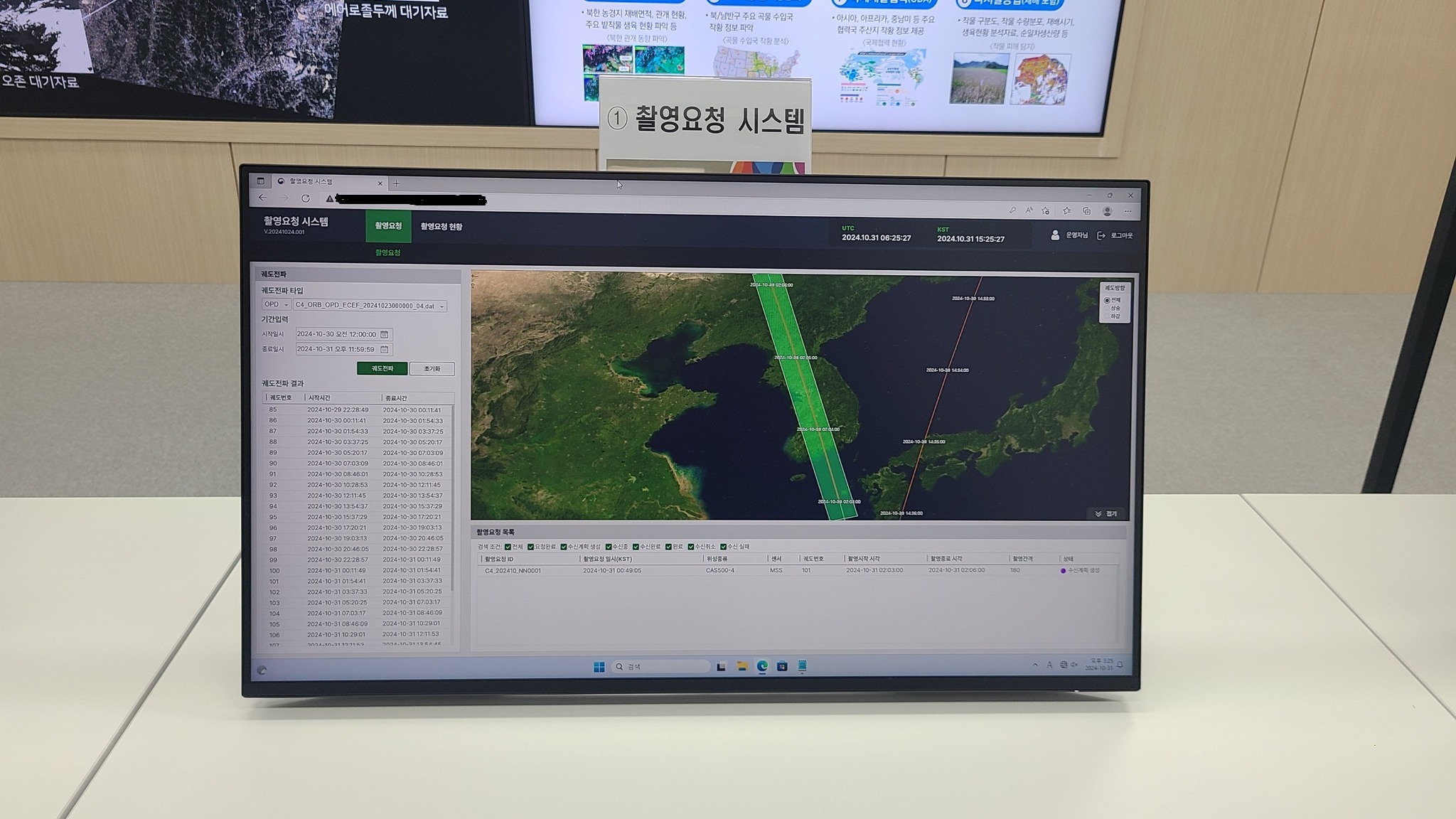Select the 상승 orbit direction radio
Image resolution: width=1456 pixels, height=819 pixels.
click(1108, 309)
